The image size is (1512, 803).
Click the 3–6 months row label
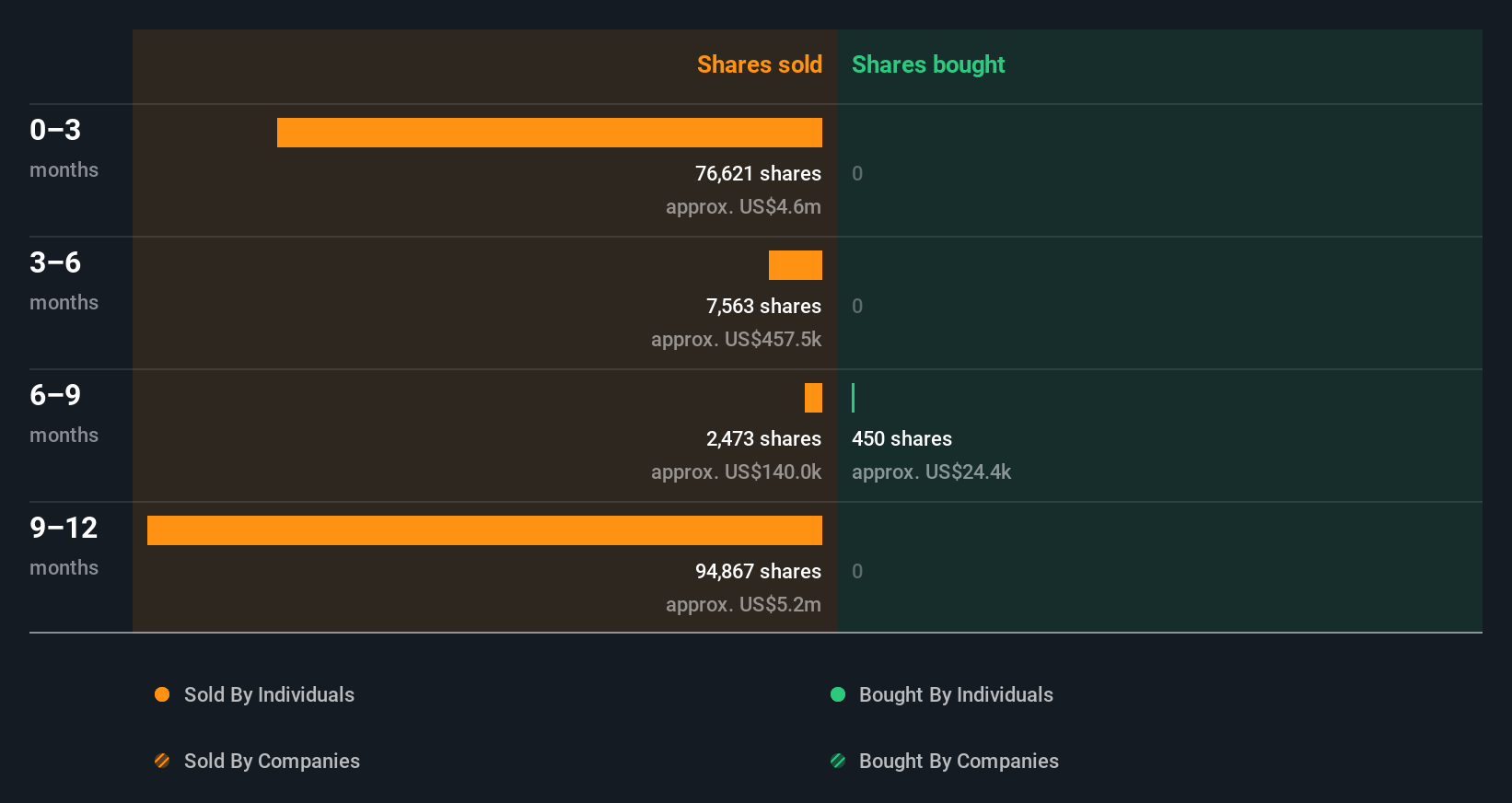pos(64,280)
